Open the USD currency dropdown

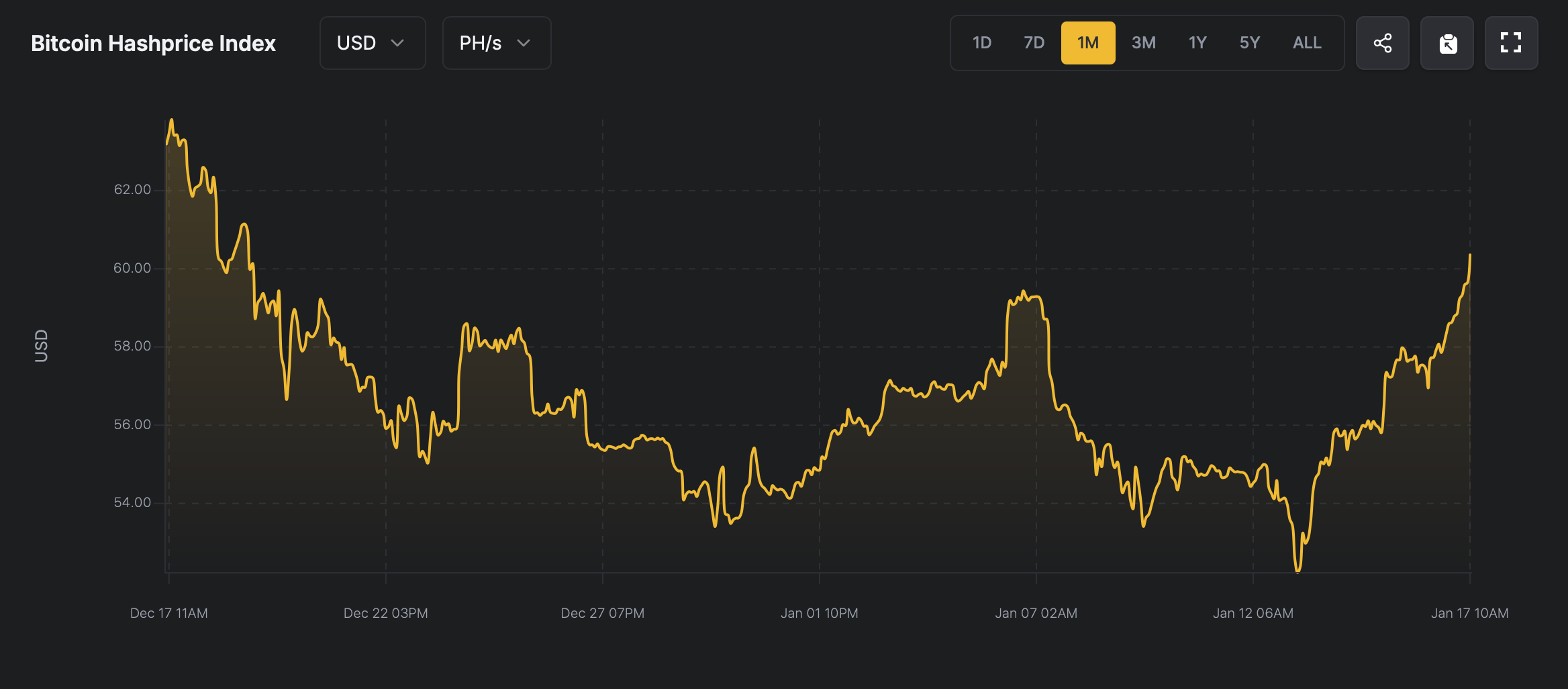tap(373, 43)
